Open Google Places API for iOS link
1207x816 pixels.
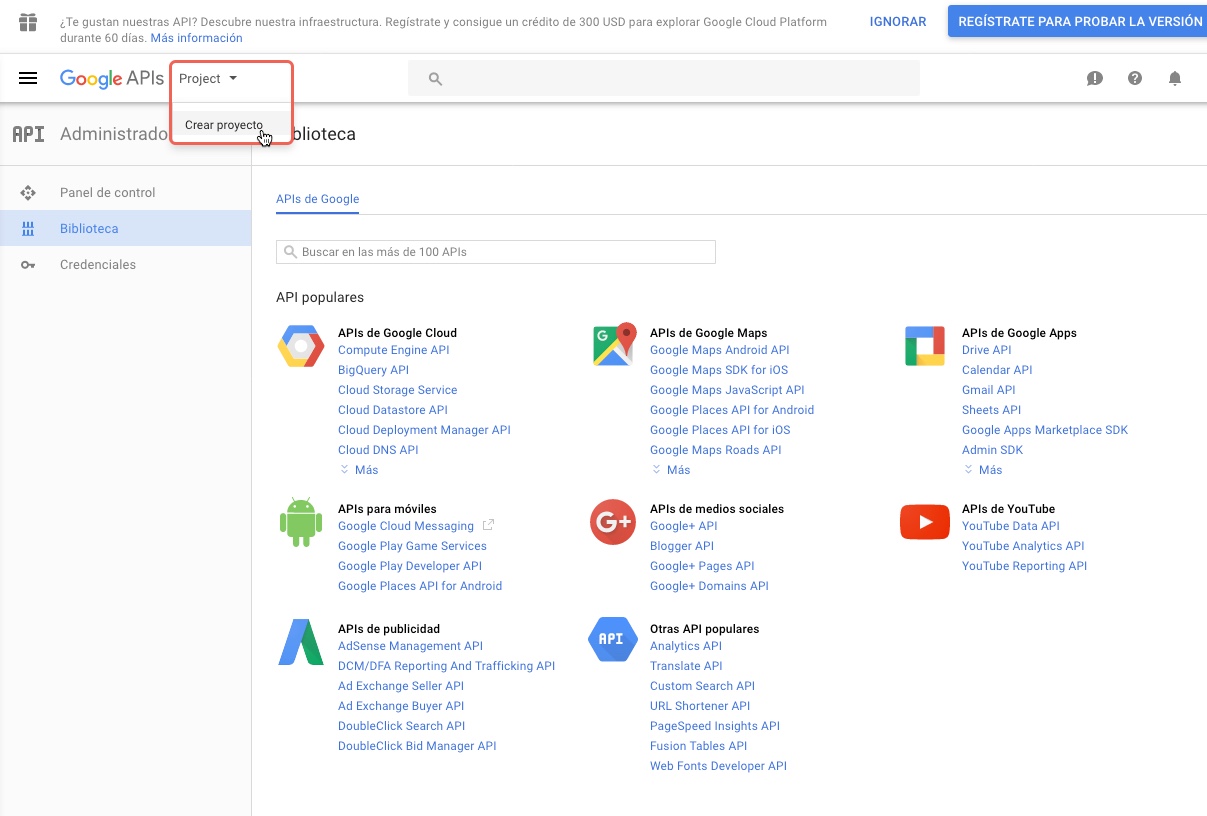(720, 430)
